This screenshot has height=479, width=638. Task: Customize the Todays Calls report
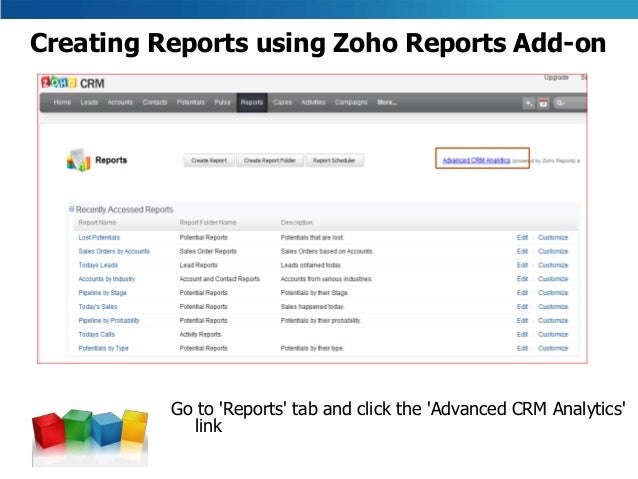pos(553,334)
